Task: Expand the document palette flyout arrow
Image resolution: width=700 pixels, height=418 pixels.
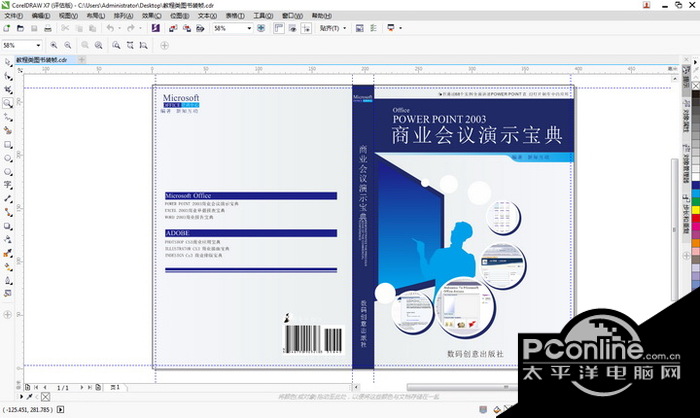Action: pyautogui.click(x=21, y=397)
